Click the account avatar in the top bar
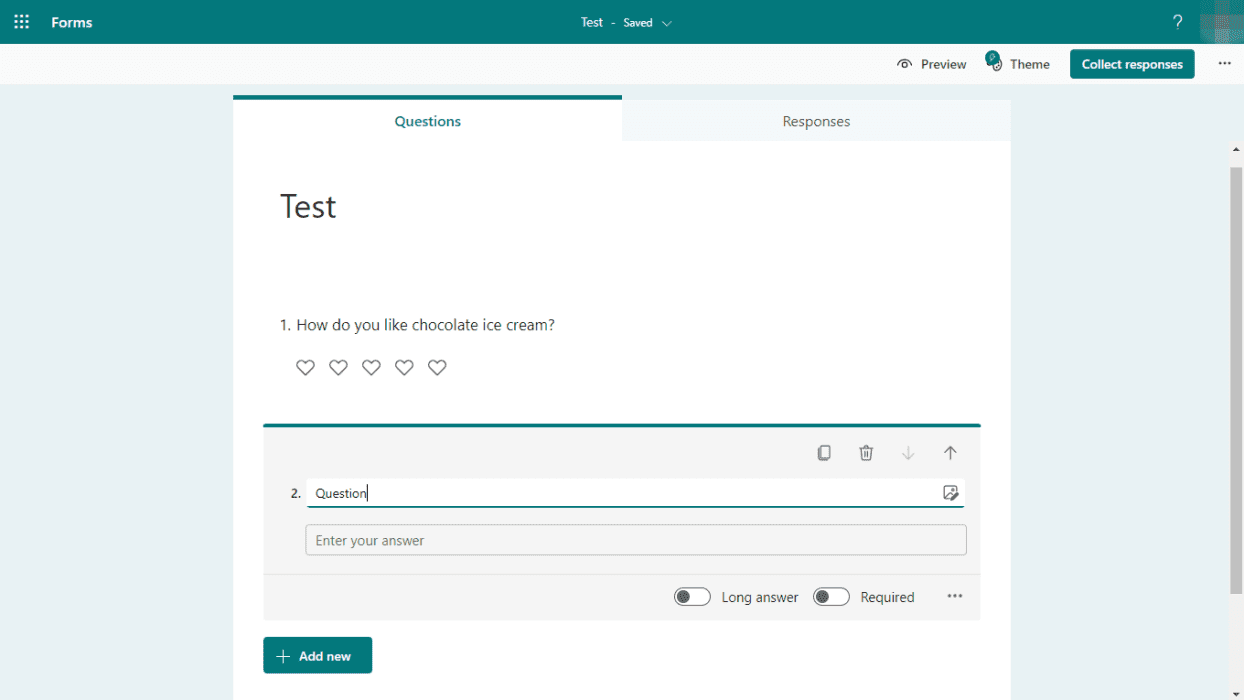1244x700 pixels. pos(1221,21)
